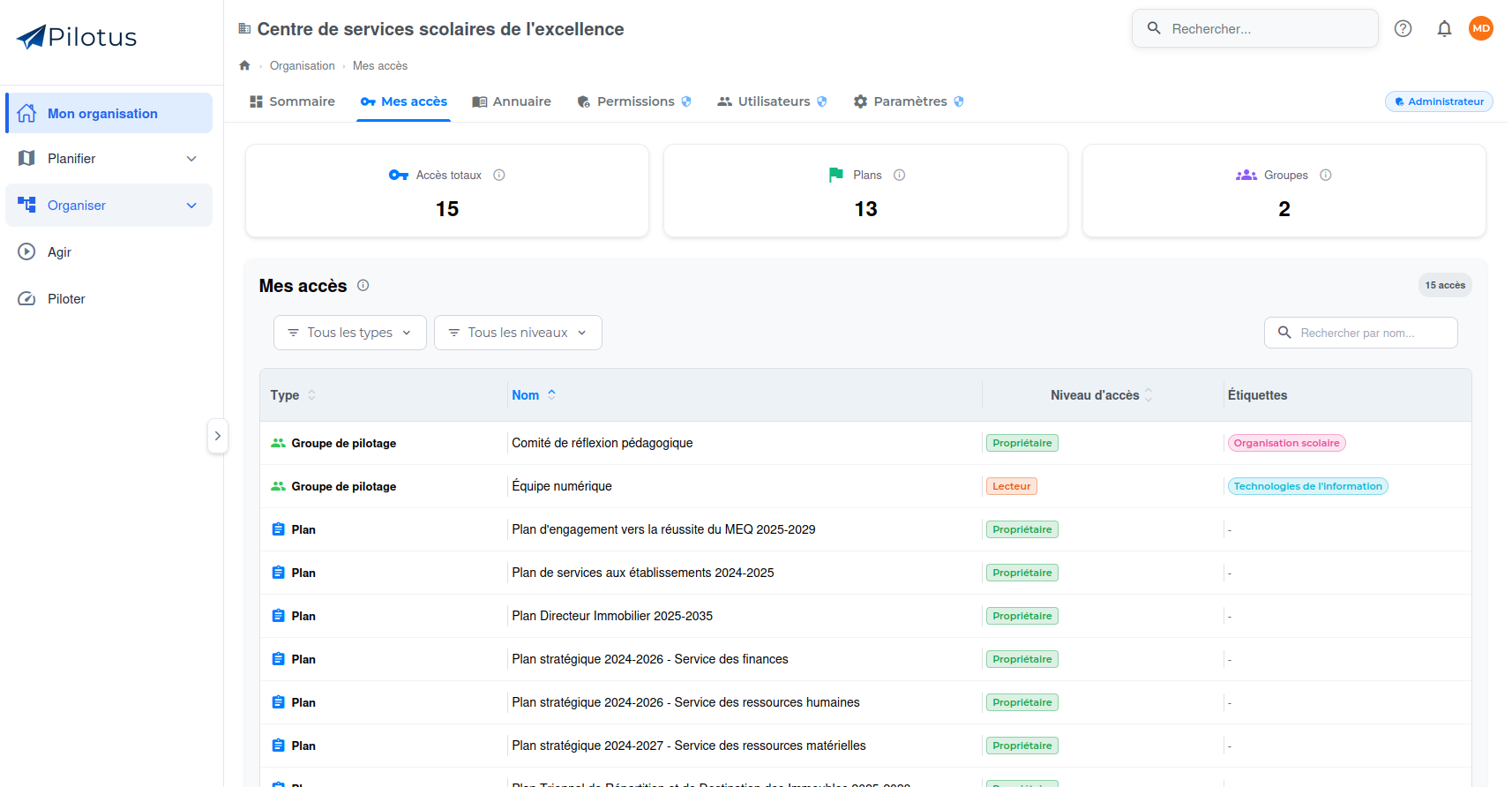Sort table by Type column
1512x787 pixels.
293,395
